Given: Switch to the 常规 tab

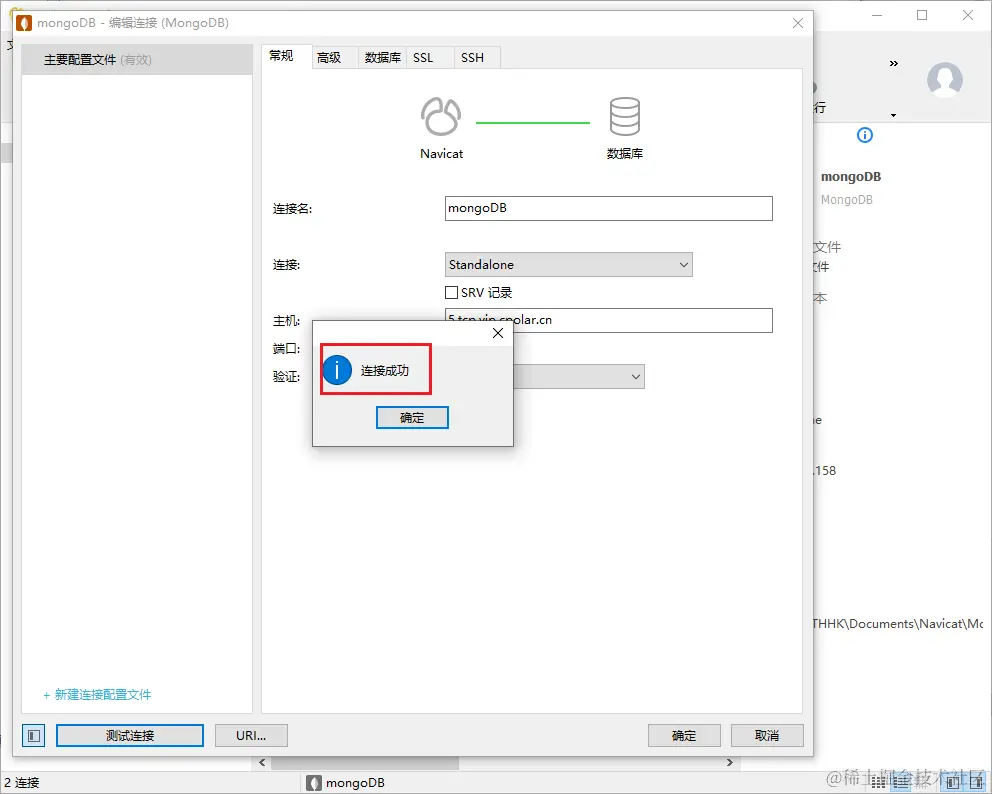Looking at the screenshot, I should pyautogui.click(x=281, y=56).
